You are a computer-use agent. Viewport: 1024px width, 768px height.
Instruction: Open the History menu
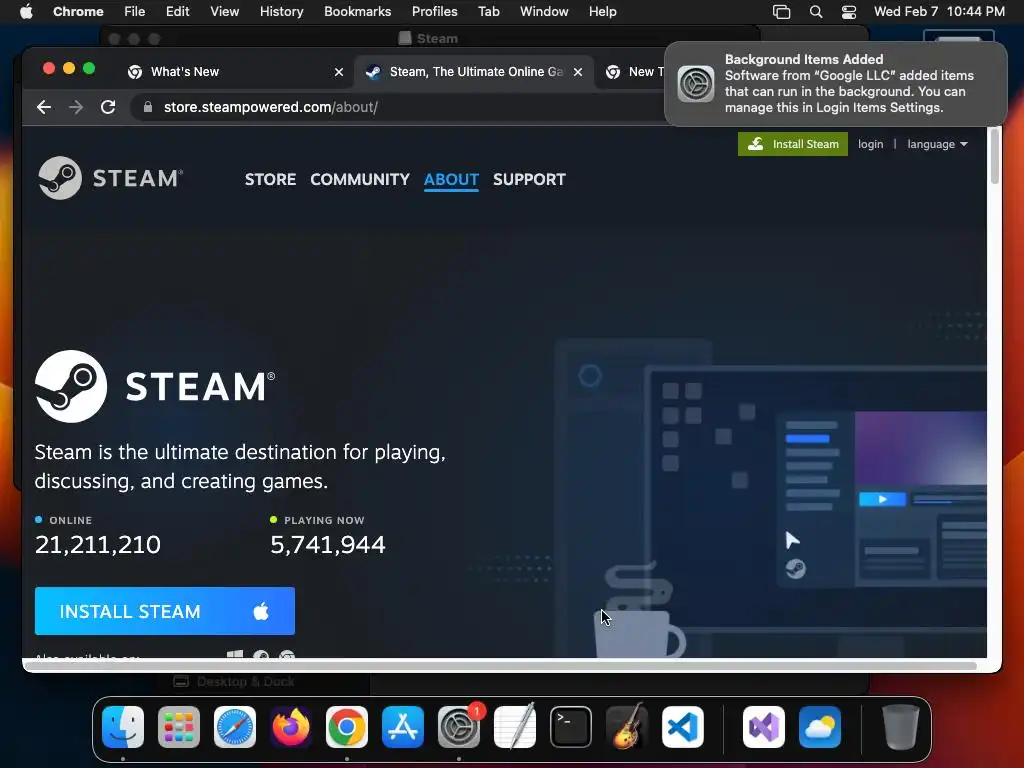point(281,12)
